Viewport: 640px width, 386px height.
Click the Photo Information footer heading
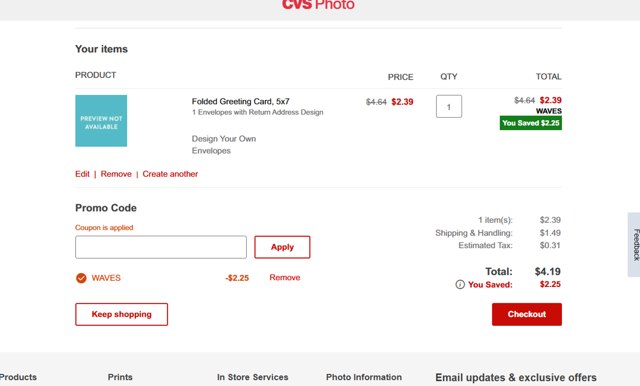click(364, 377)
